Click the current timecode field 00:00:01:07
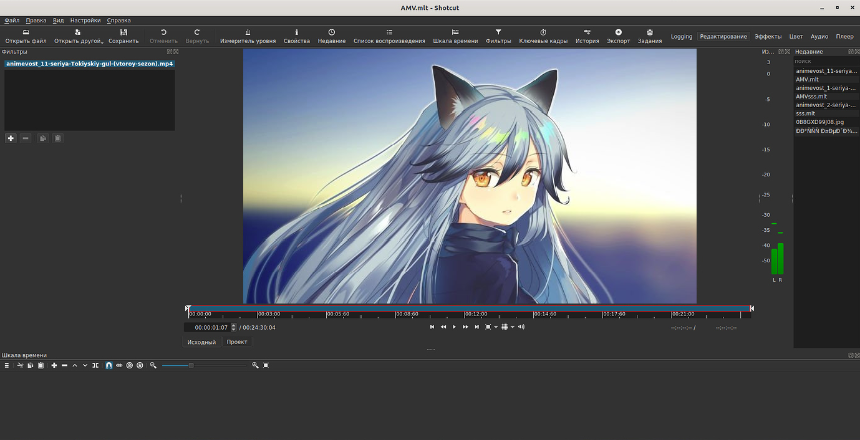Viewport: 860px width, 440px height. coord(207,328)
